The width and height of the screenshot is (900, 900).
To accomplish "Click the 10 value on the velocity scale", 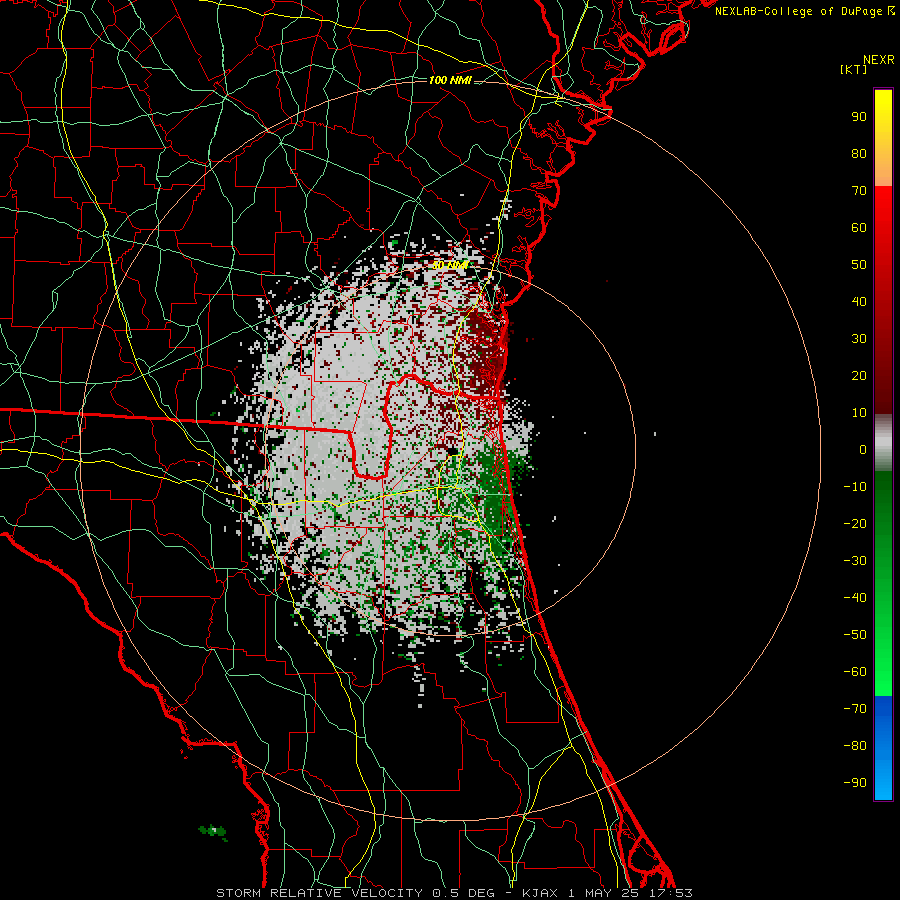I will [x=859, y=413].
